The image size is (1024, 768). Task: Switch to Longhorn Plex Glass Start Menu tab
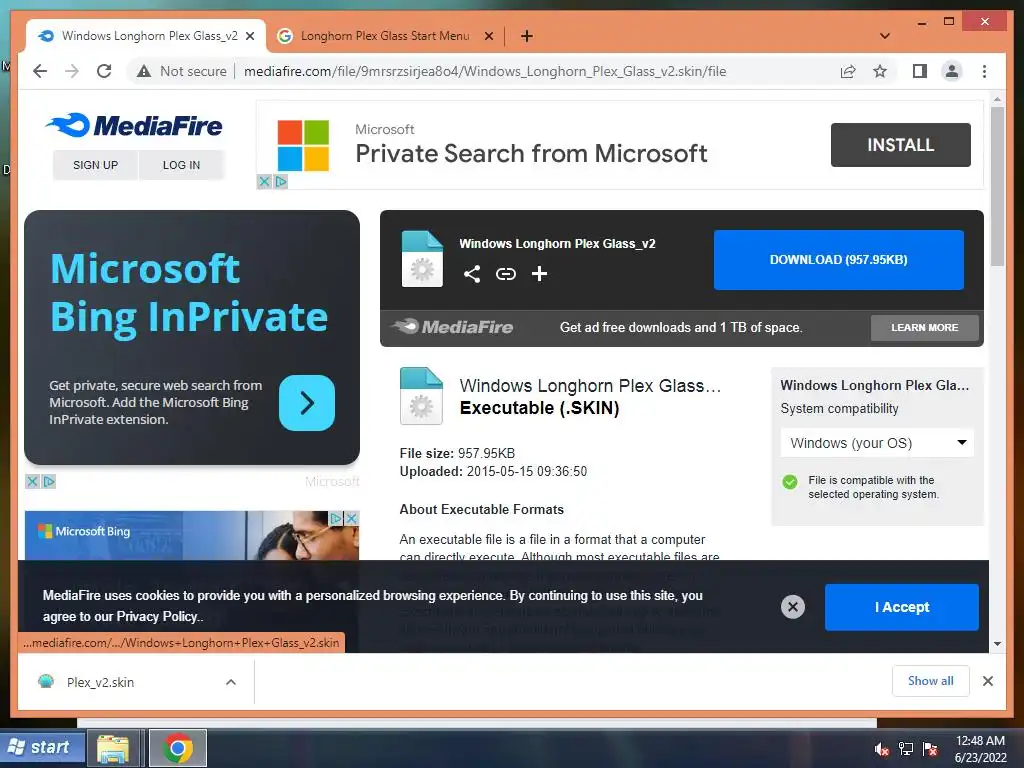pyautogui.click(x=385, y=36)
